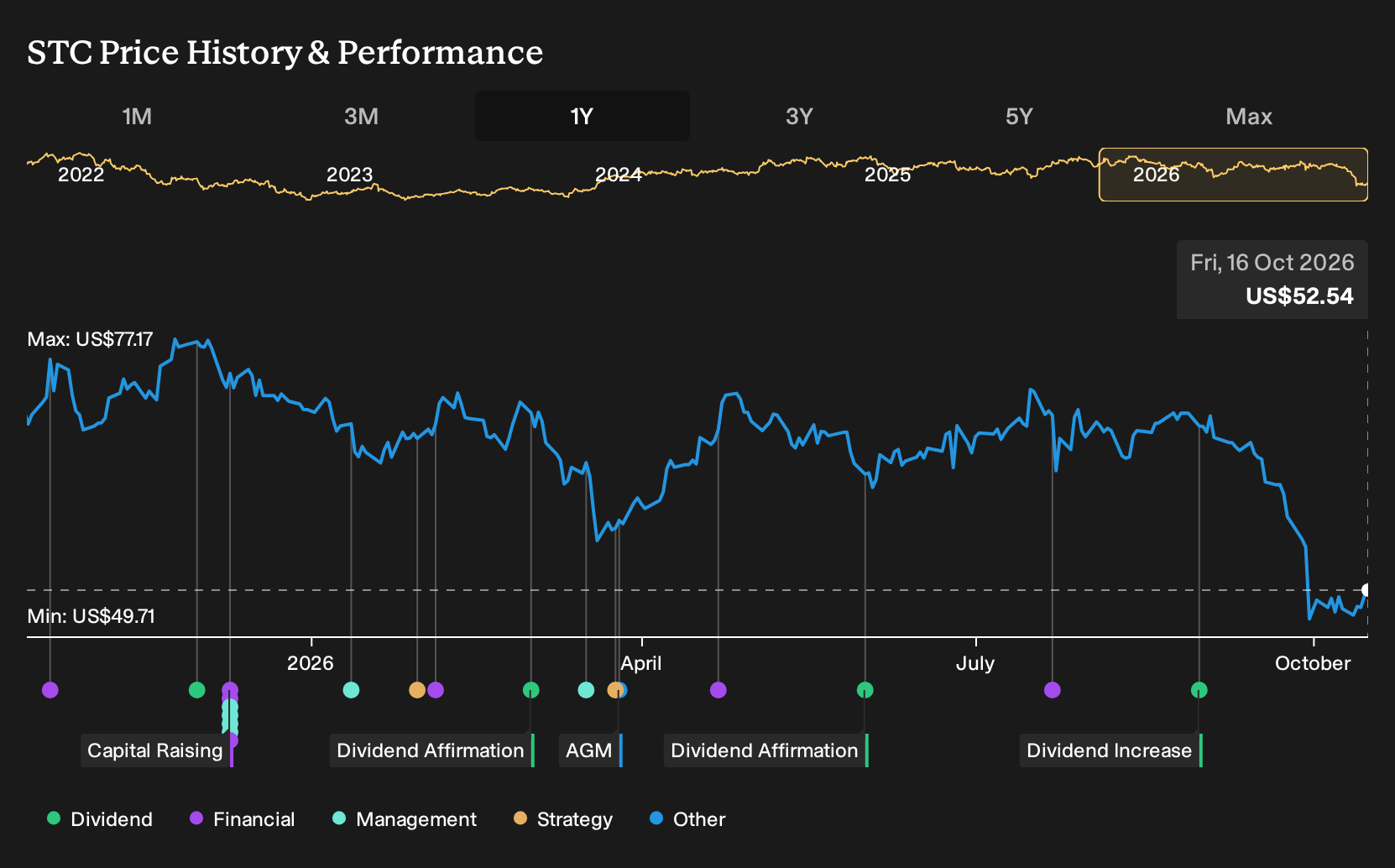Screen dimensions: 1395x868
Task: Click the orange Strategy marker right of 2026 label
Action: pyautogui.click(x=417, y=690)
